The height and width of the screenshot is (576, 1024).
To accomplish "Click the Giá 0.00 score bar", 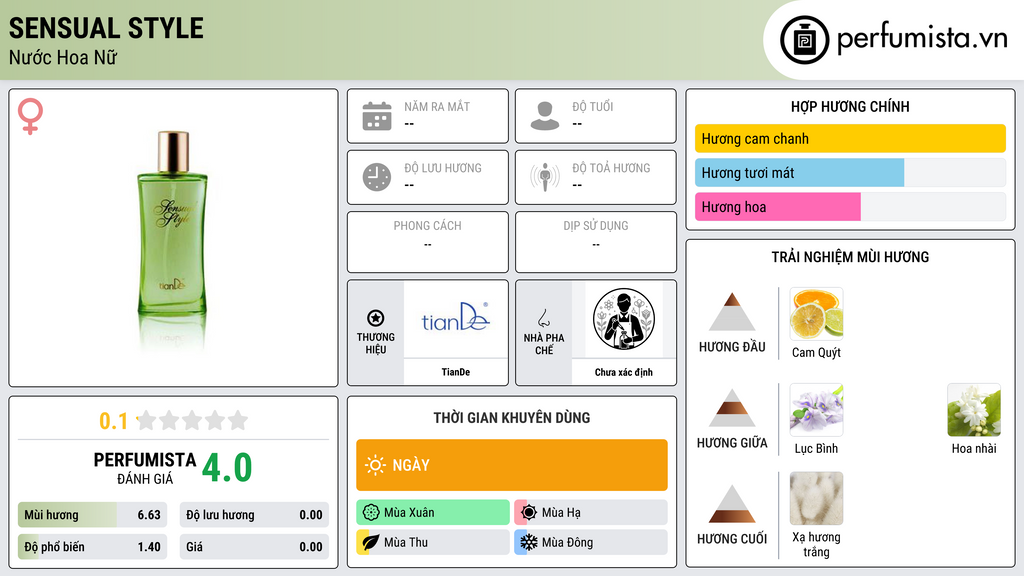I will tap(254, 547).
